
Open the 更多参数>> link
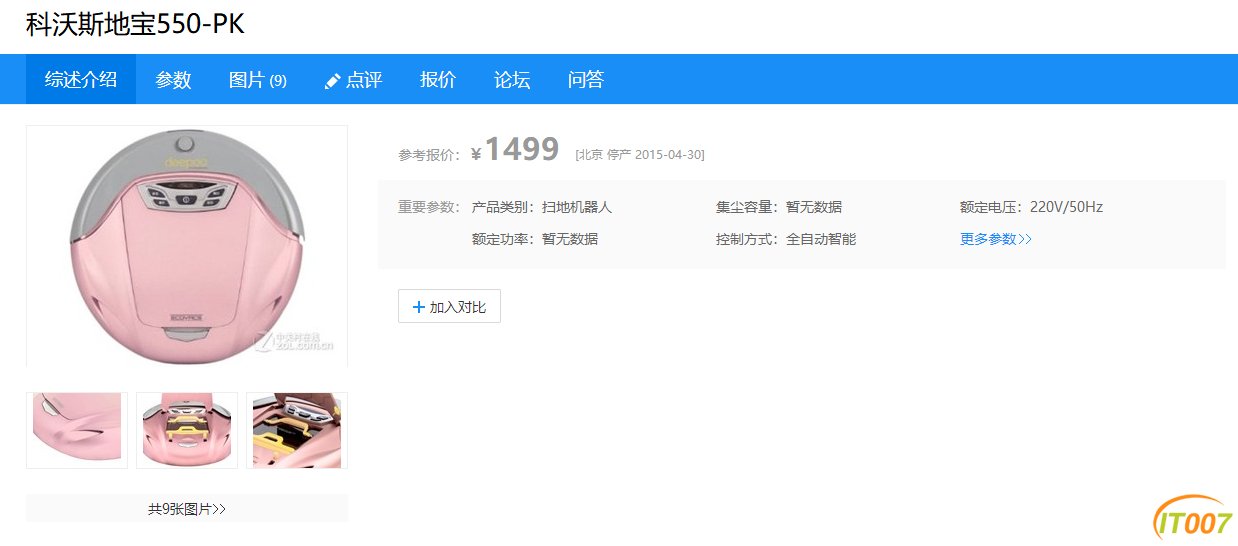pyautogui.click(x=996, y=239)
